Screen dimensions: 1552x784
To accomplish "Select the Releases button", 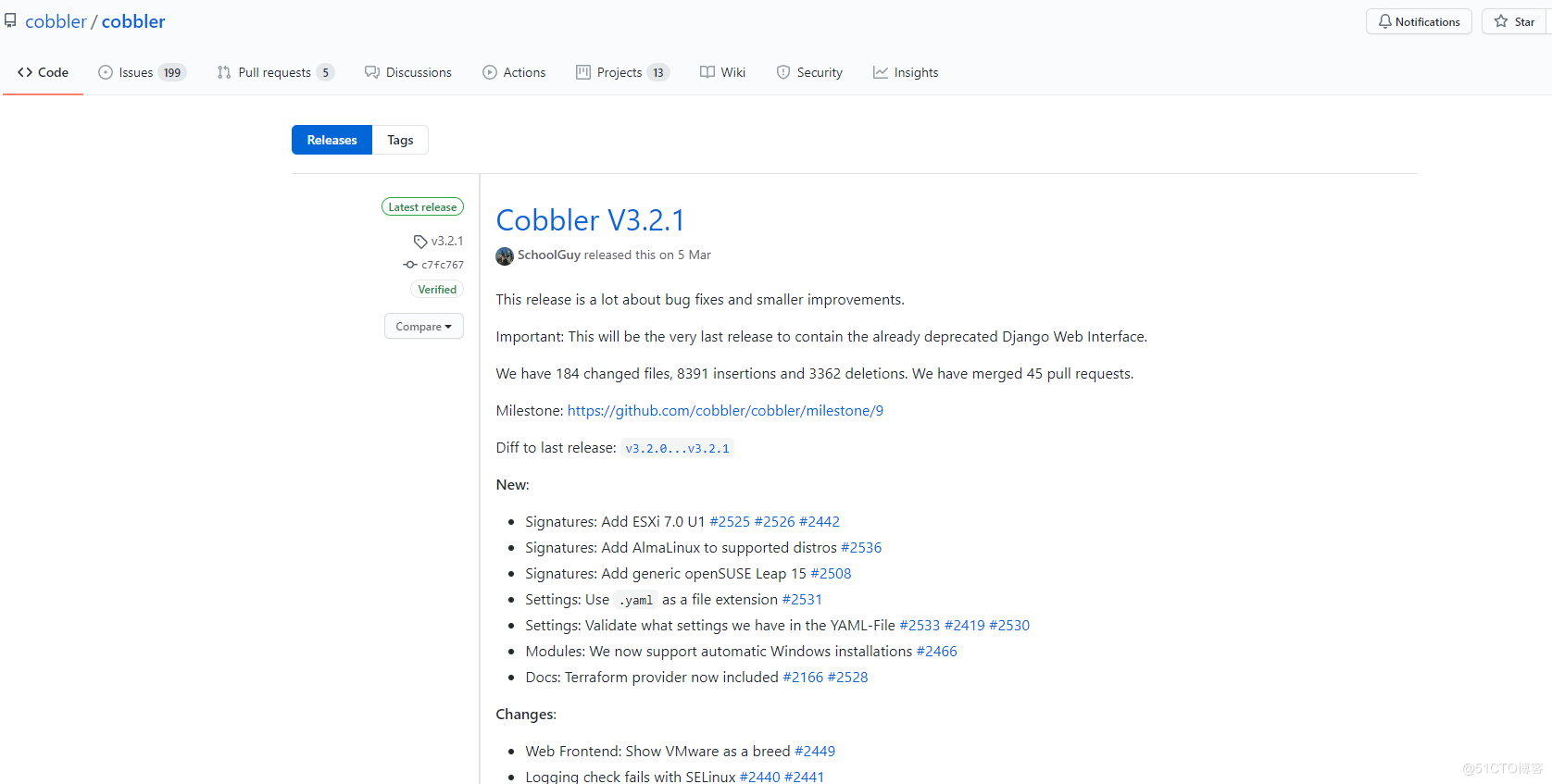I will [332, 140].
